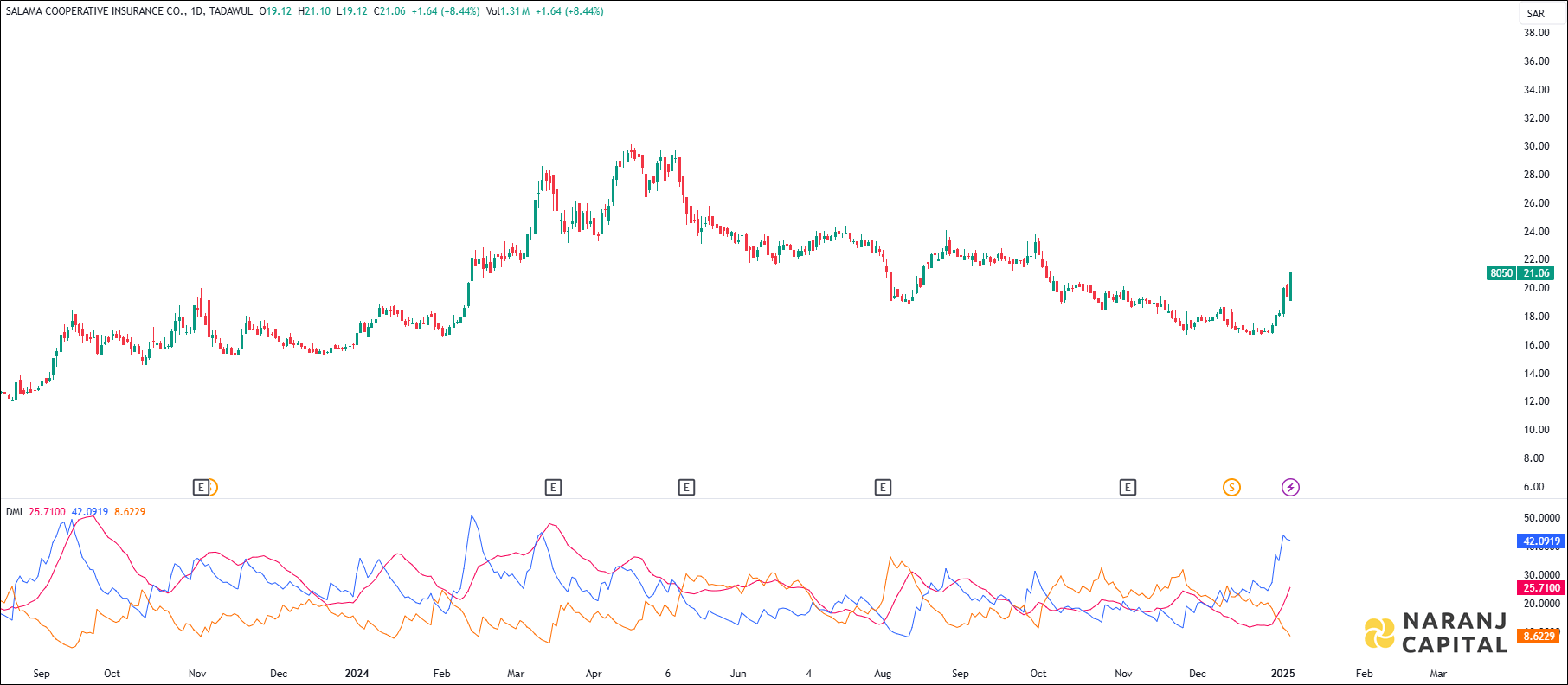This screenshot has height=685, width=1568.
Task: Click the 10.00 price axis level
Action: pyautogui.click(x=1536, y=430)
